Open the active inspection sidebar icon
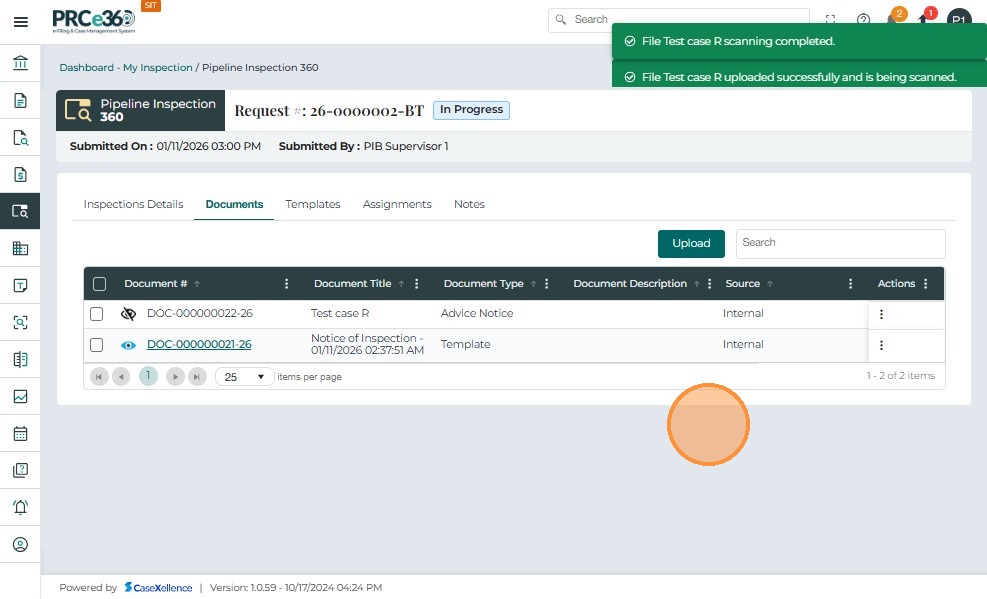This screenshot has width=987, height=599. (x=20, y=211)
